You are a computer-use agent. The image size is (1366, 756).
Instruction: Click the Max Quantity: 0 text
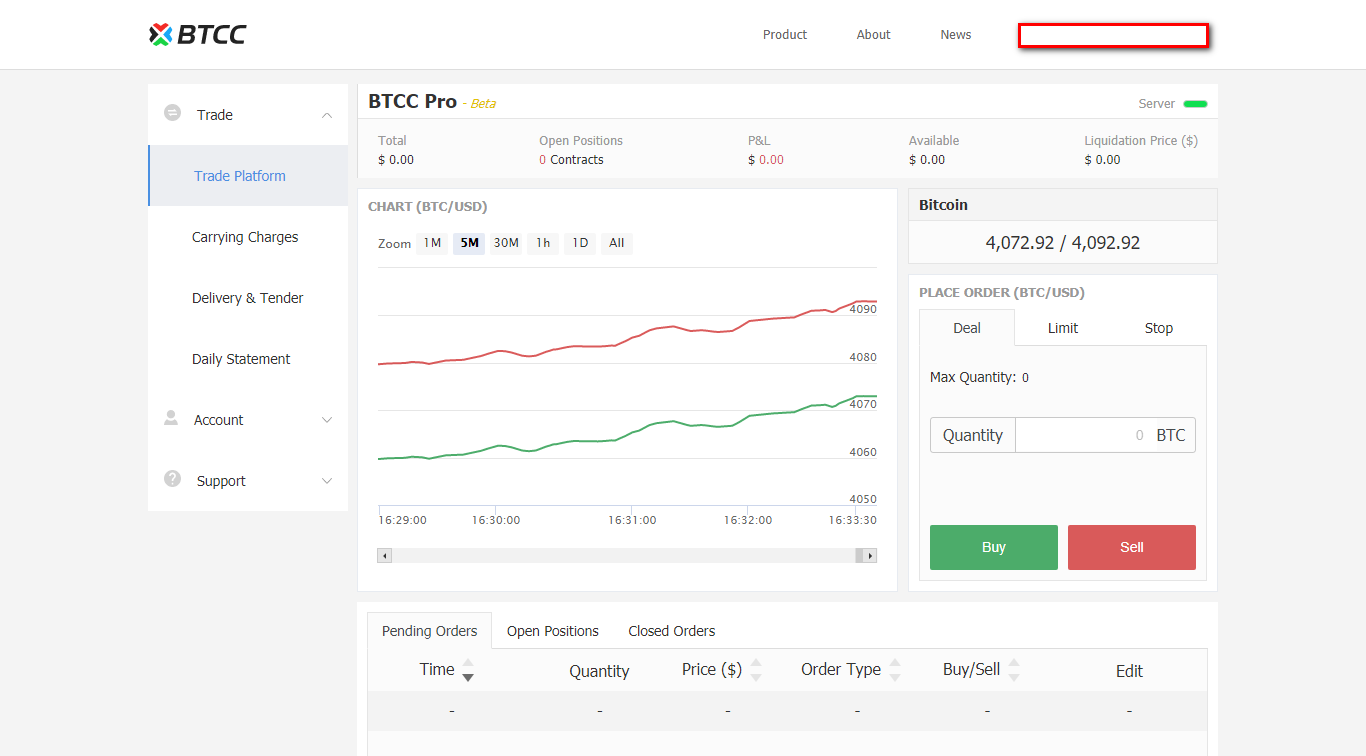pyautogui.click(x=980, y=377)
